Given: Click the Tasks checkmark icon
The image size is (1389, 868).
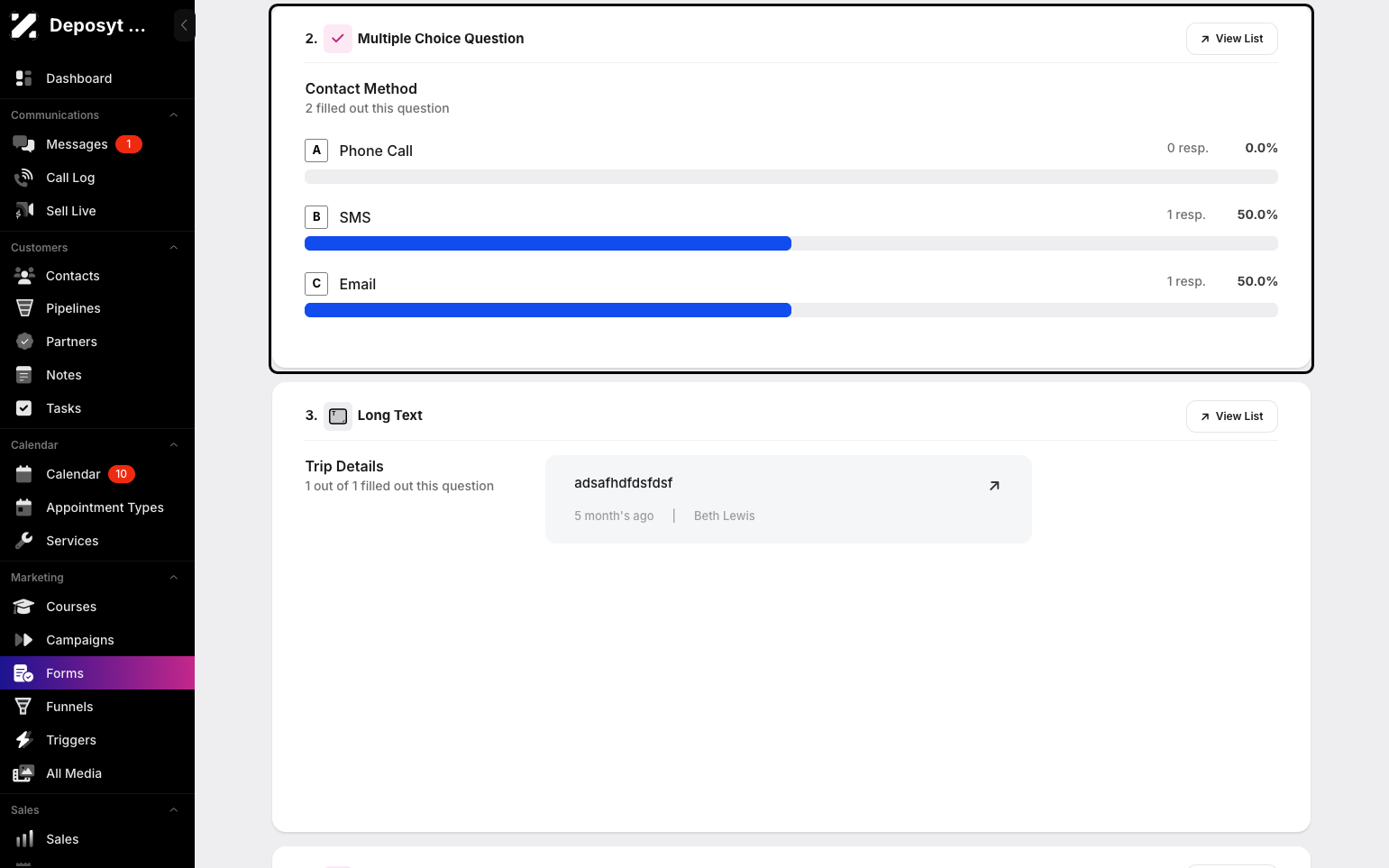Looking at the screenshot, I should click(24, 408).
